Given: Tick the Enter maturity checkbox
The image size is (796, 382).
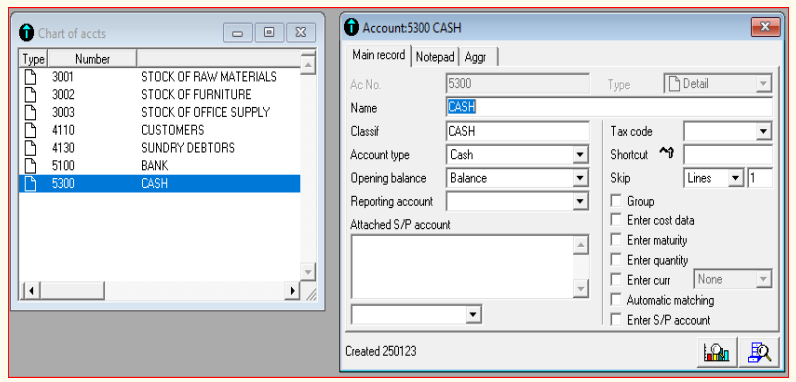Looking at the screenshot, I should pyautogui.click(x=616, y=240).
